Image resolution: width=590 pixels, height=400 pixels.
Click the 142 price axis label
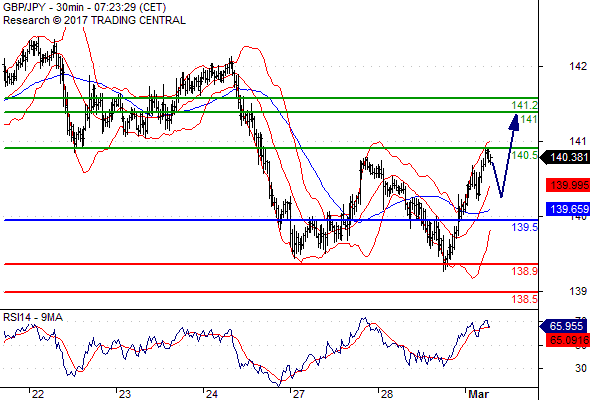click(578, 66)
